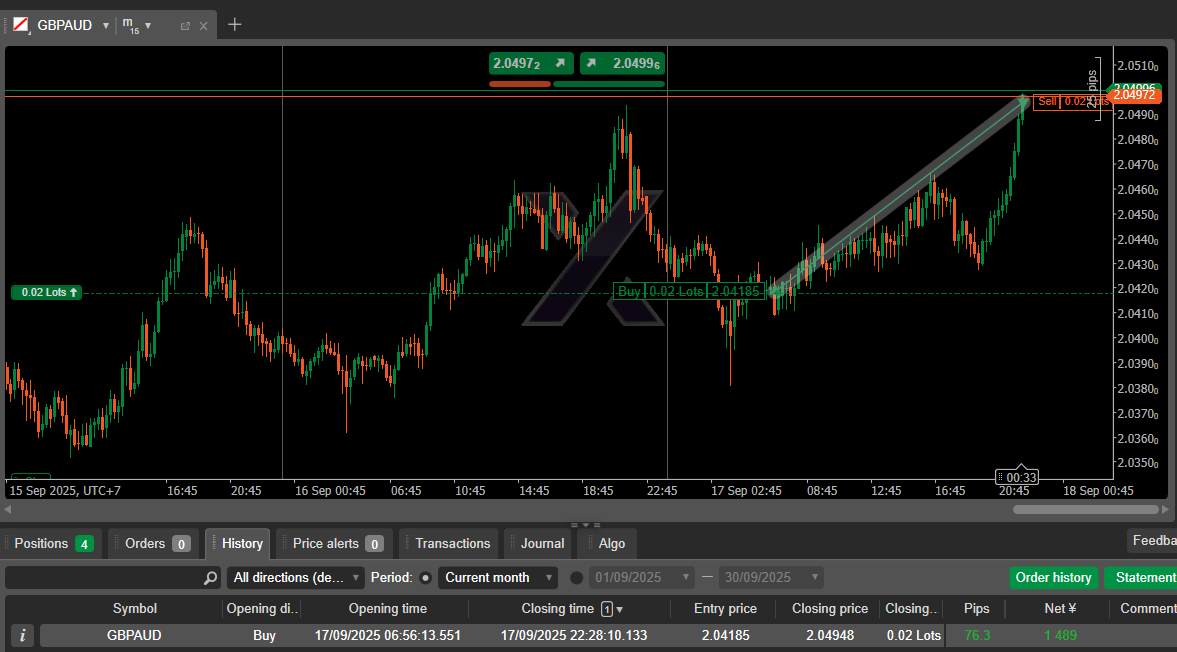The width and height of the screenshot is (1177, 652).
Task: Detach the chart into separate window
Action: pos(185,26)
